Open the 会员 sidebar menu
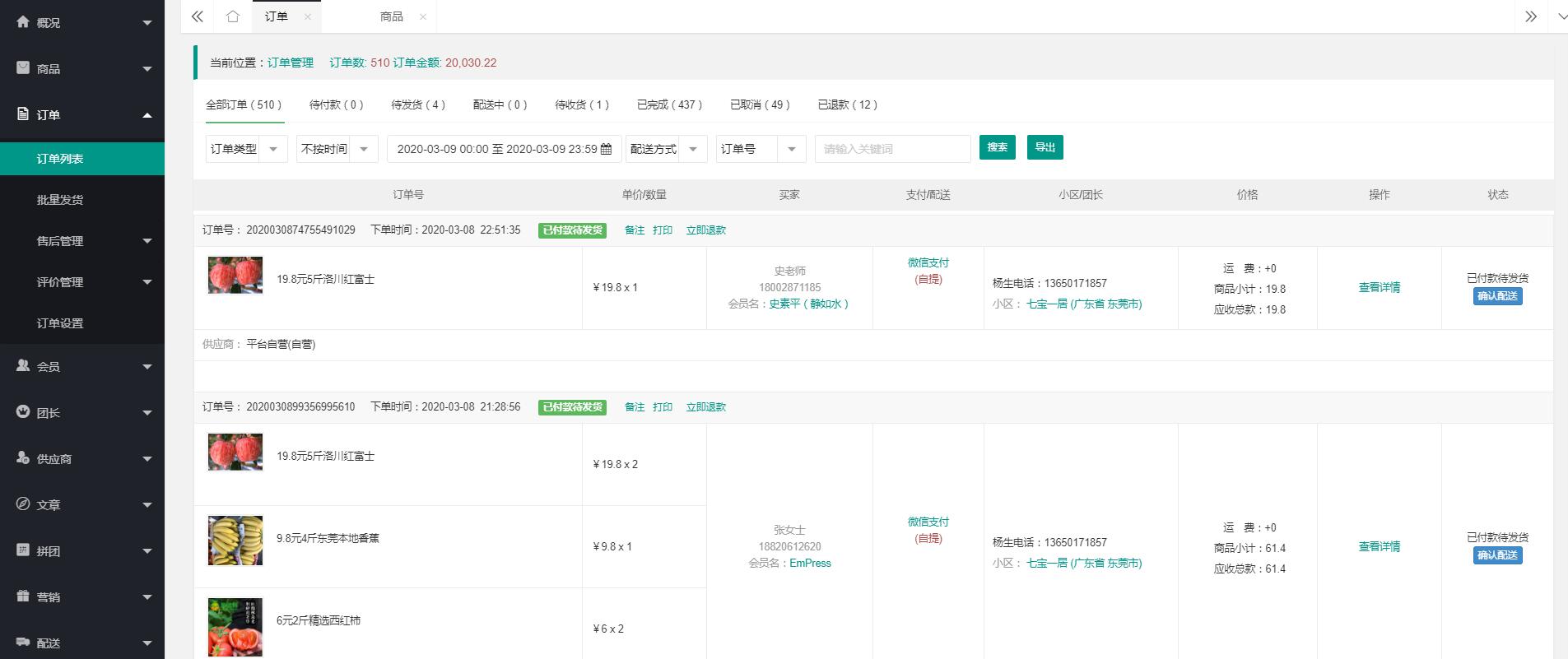 click(82, 367)
